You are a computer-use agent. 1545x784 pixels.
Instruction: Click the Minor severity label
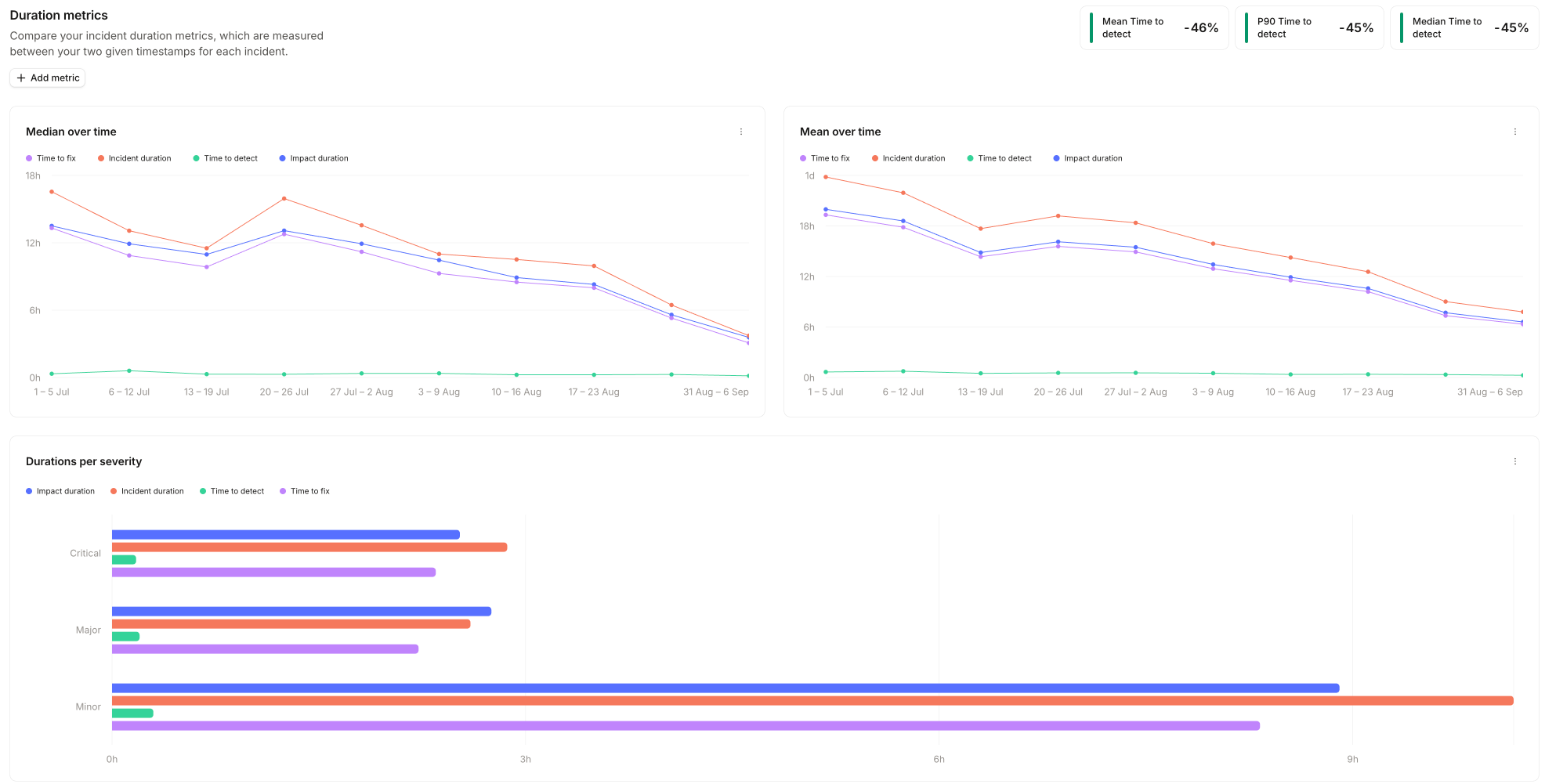(x=88, y=707)
